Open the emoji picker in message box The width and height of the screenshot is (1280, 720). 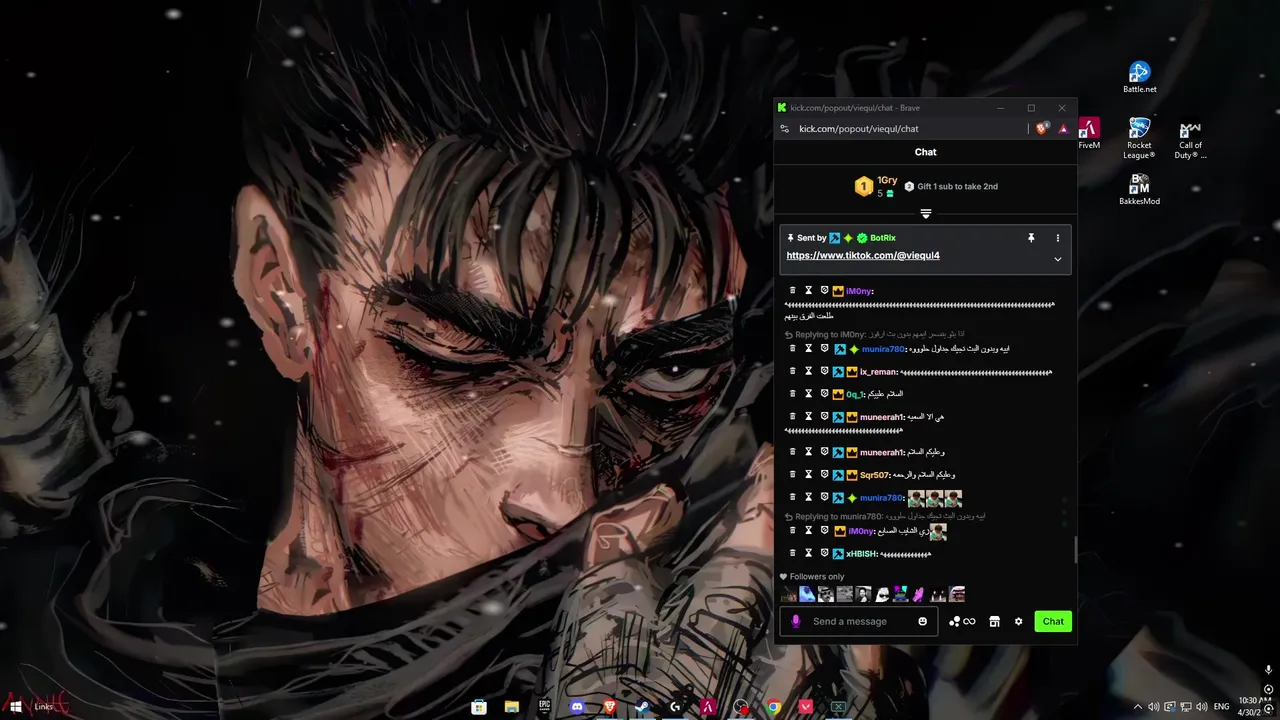[x=922, y=622]
